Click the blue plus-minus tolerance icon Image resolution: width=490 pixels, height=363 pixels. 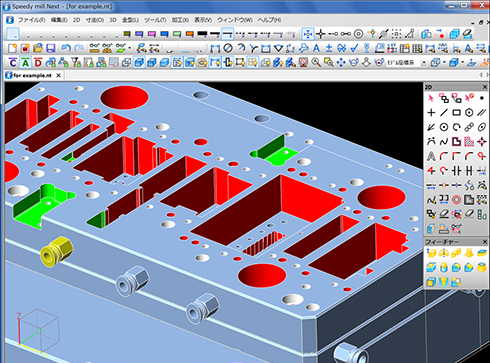pyautogui.click(x=329, y=49)
